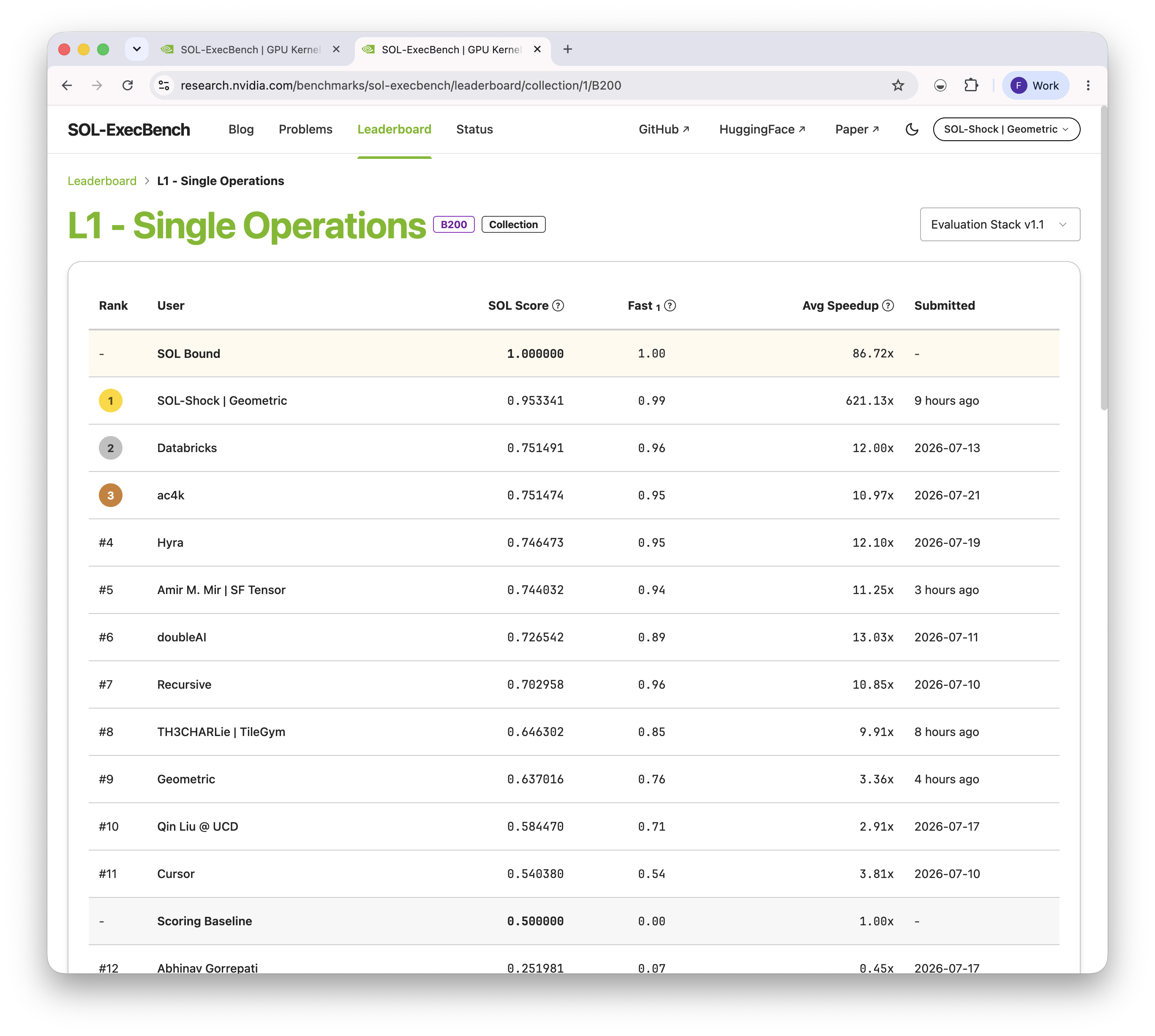Open the Blog nav item
The height and width of the screenshot is (1036, 1155).
(x=241, y=129)
